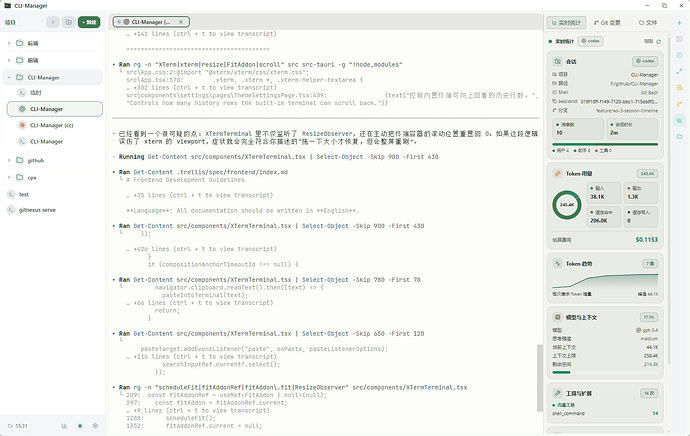The image size is (690, 436).
Task: Switch to the Git 变更 tab
Action: click(x=607, y=22)
